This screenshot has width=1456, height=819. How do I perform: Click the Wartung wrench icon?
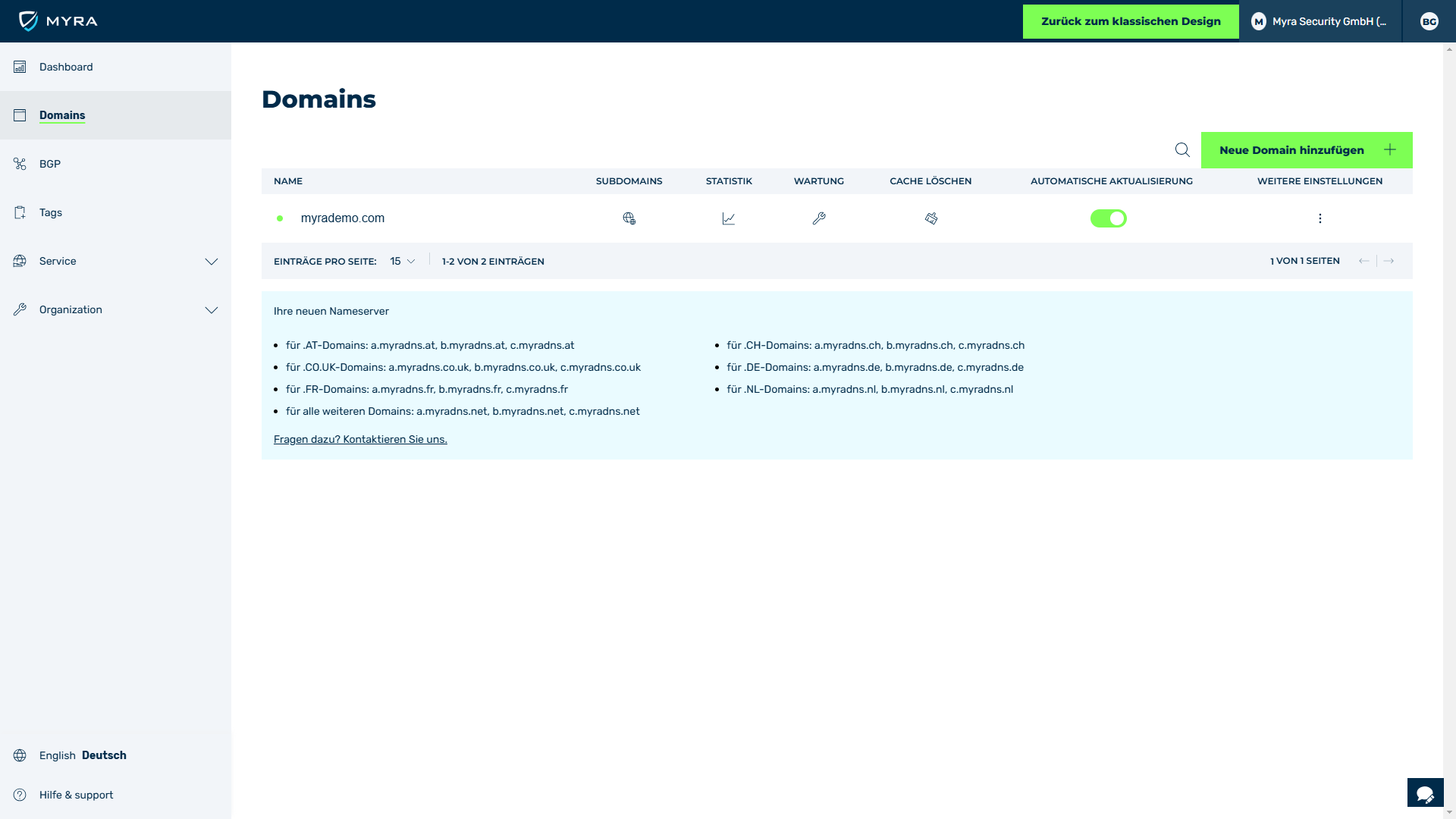pyautogui.click(x=819, y=217)
